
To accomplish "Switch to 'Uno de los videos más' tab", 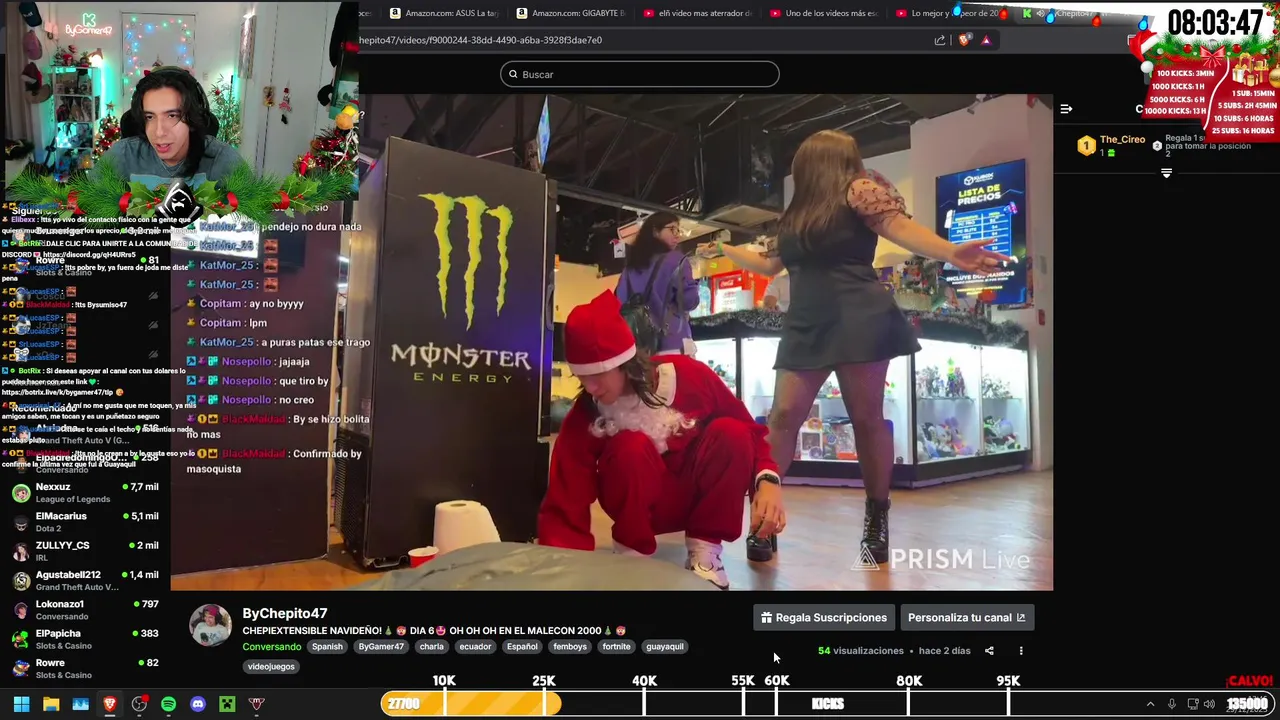I will tap(824, 13).
